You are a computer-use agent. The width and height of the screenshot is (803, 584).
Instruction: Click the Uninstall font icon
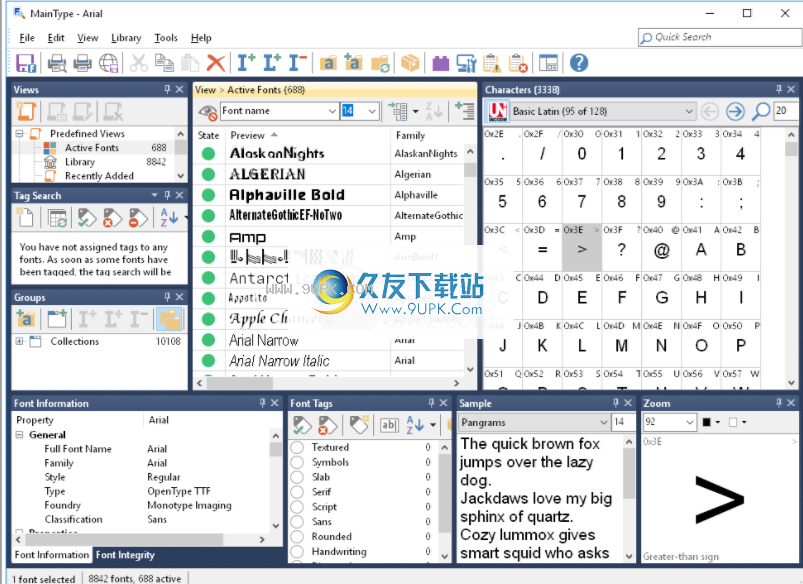pos(297,62)
